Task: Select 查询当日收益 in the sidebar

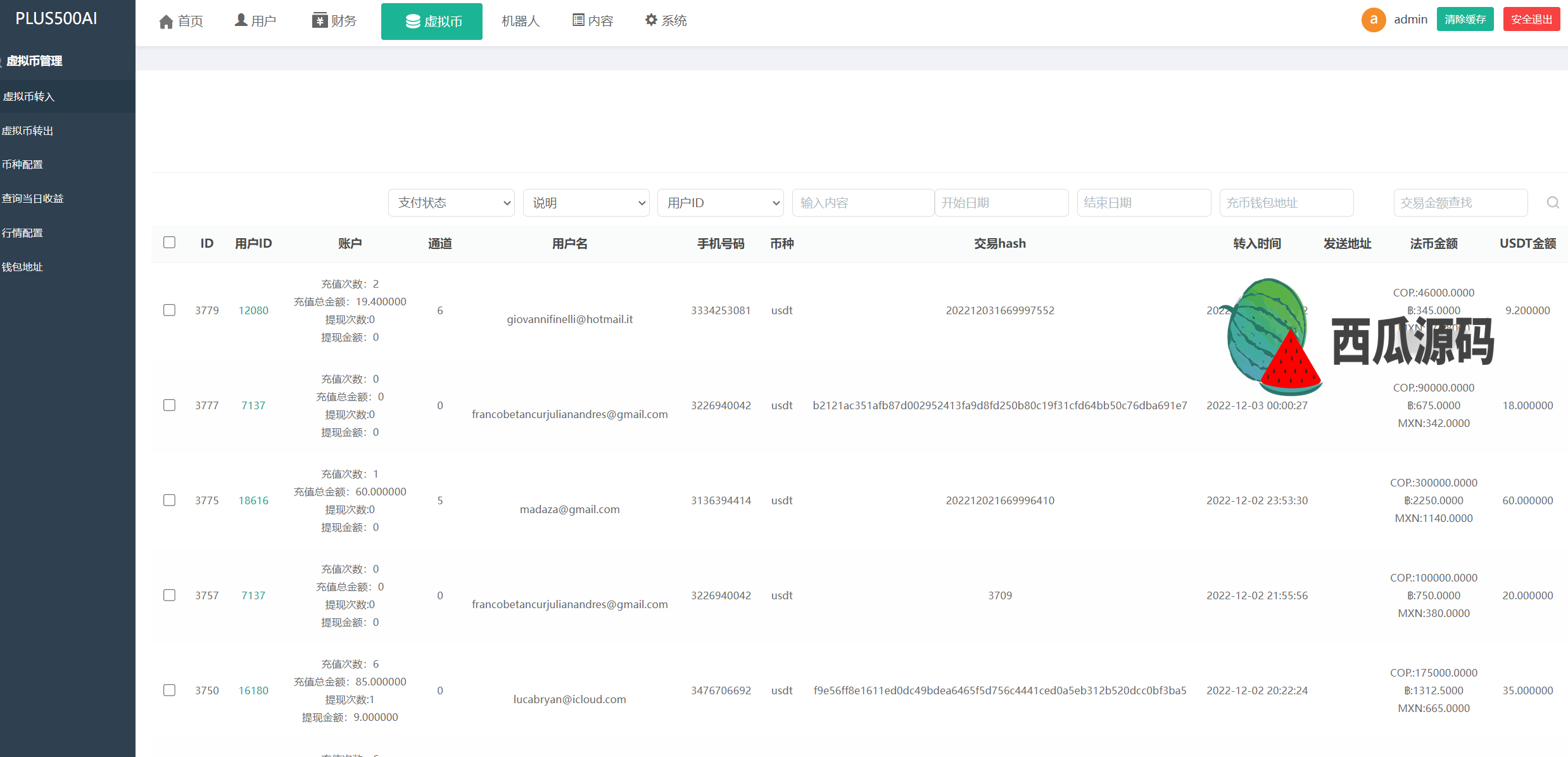Action: [x=68, y=198]
